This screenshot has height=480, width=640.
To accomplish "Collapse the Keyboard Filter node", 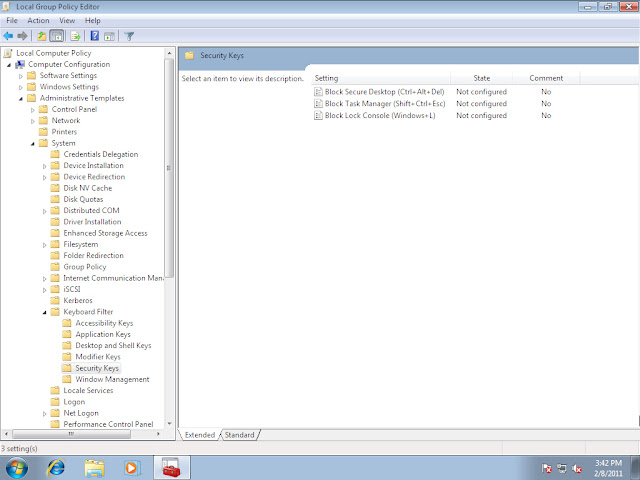I will click(x=44, y=313).
